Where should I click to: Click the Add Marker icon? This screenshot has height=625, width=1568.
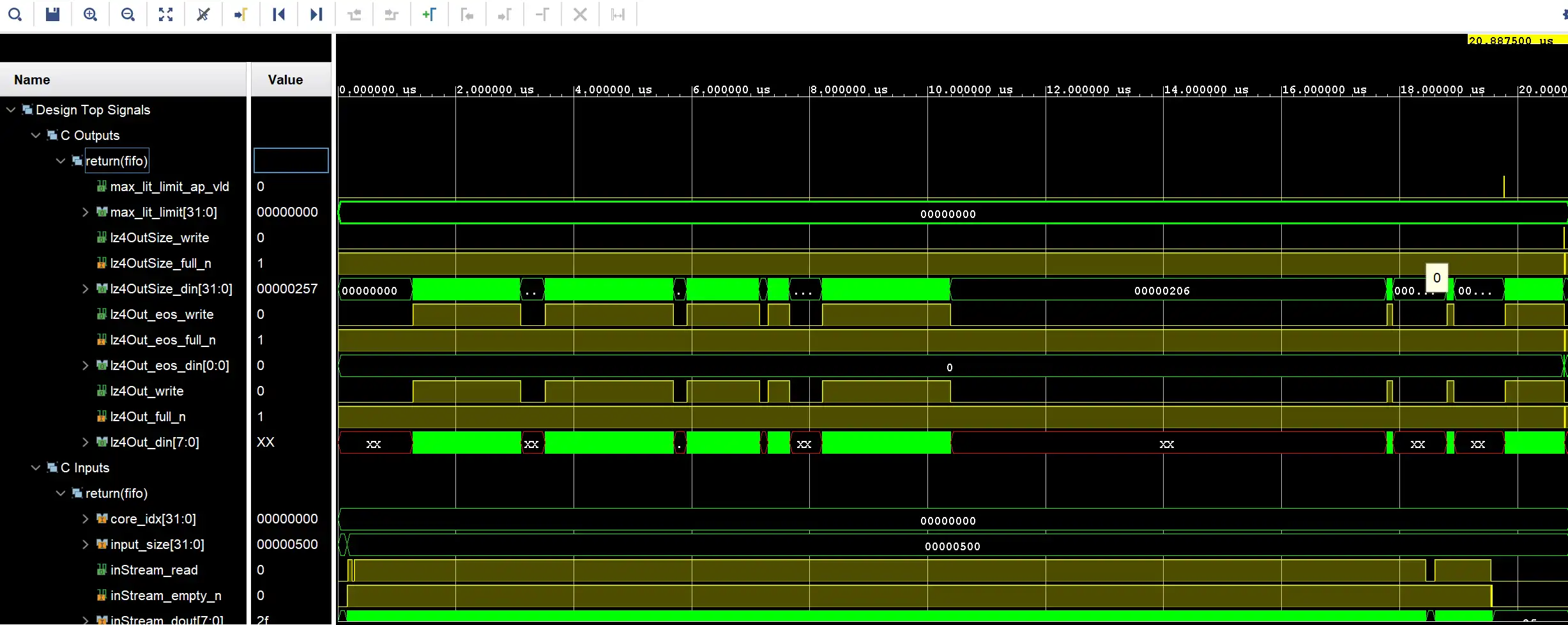pyautogui.click(x=429, y=14)
